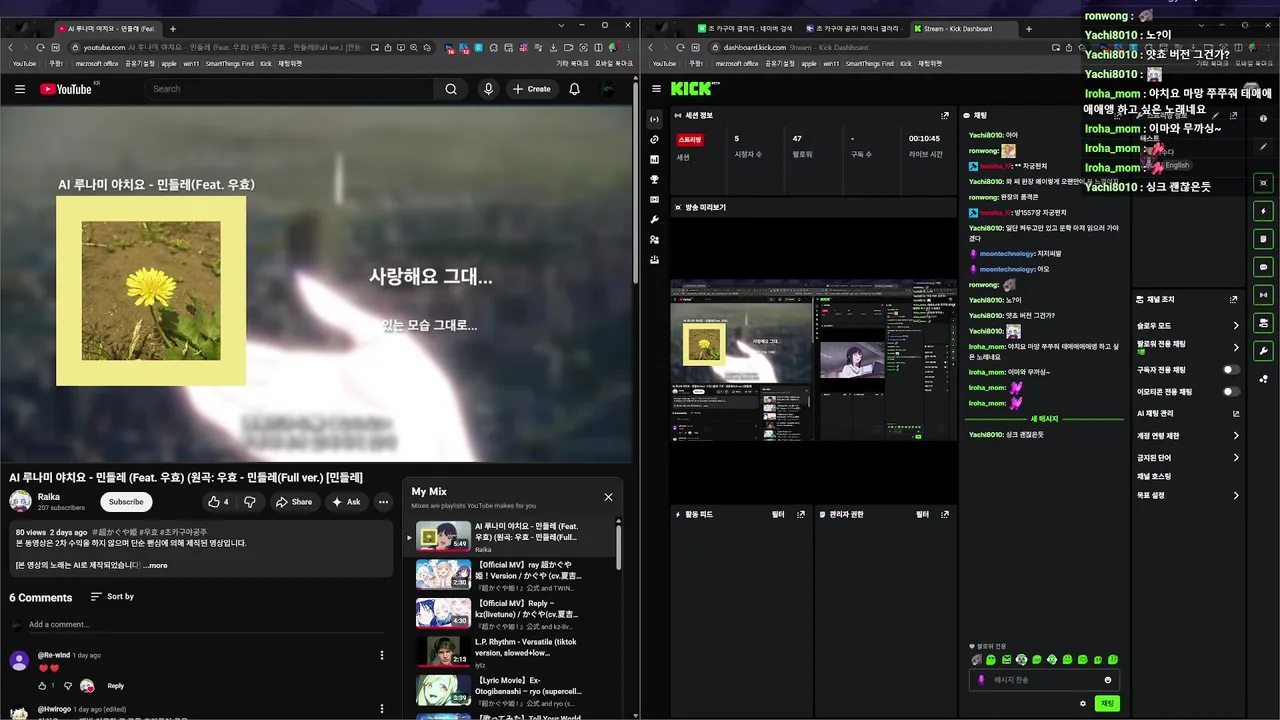Click the 메시지 전송 chat input

point(1042,680)
